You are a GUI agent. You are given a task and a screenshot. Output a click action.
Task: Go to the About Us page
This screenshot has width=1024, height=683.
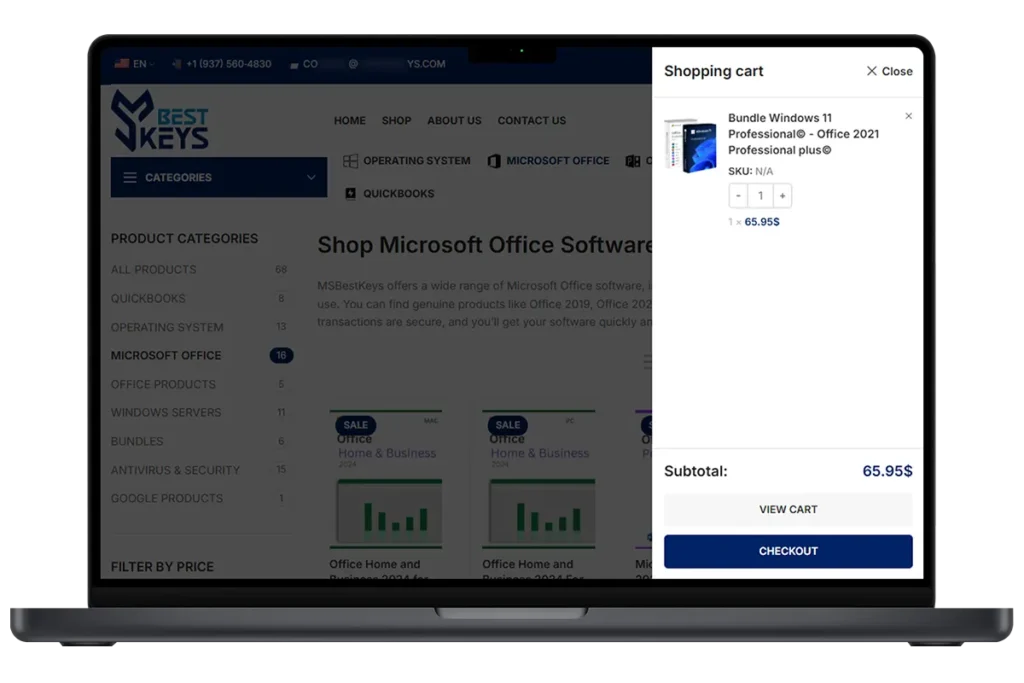[x=454, y=121]
